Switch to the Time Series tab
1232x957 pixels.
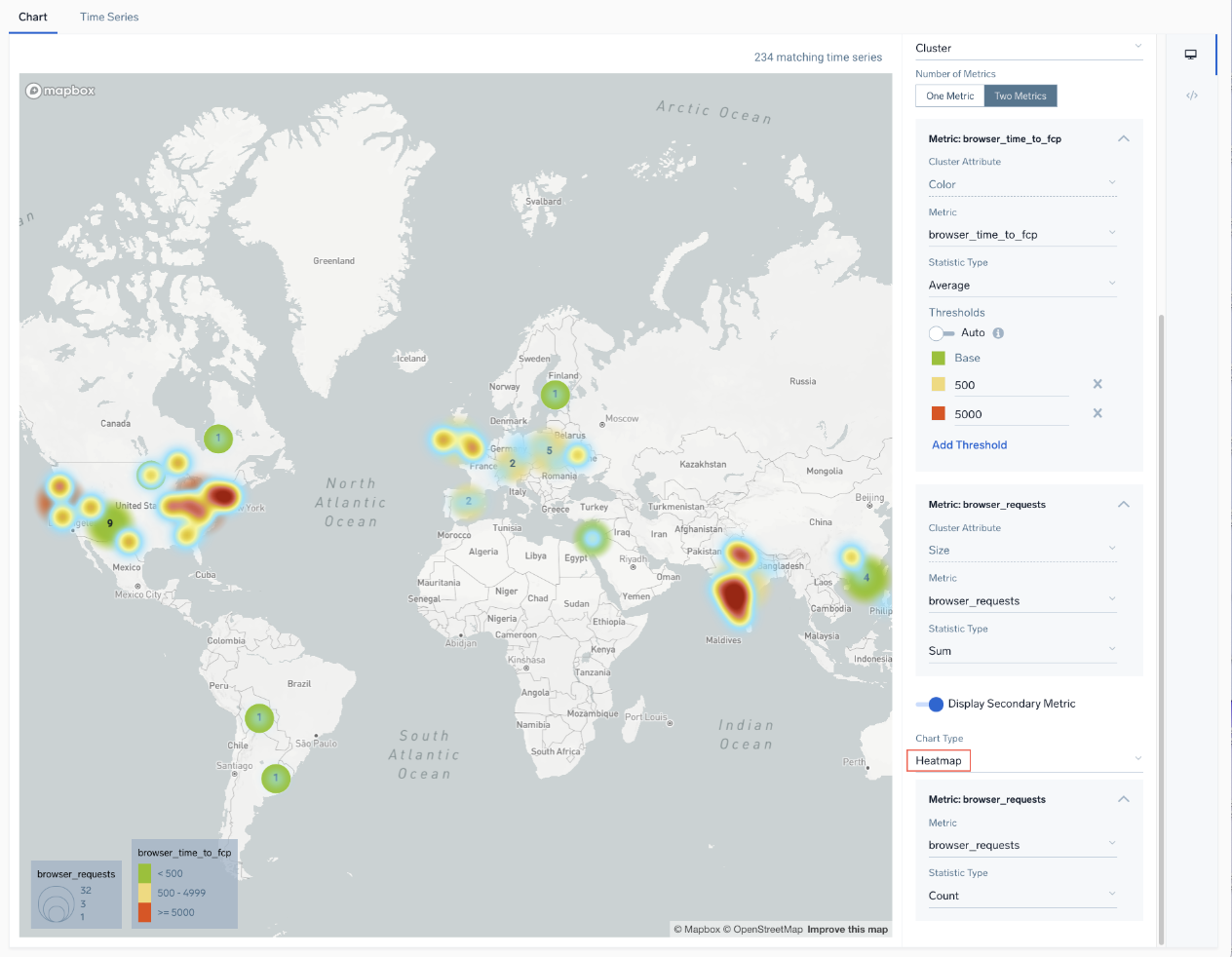pyautogui.click(x=108, y=17)
